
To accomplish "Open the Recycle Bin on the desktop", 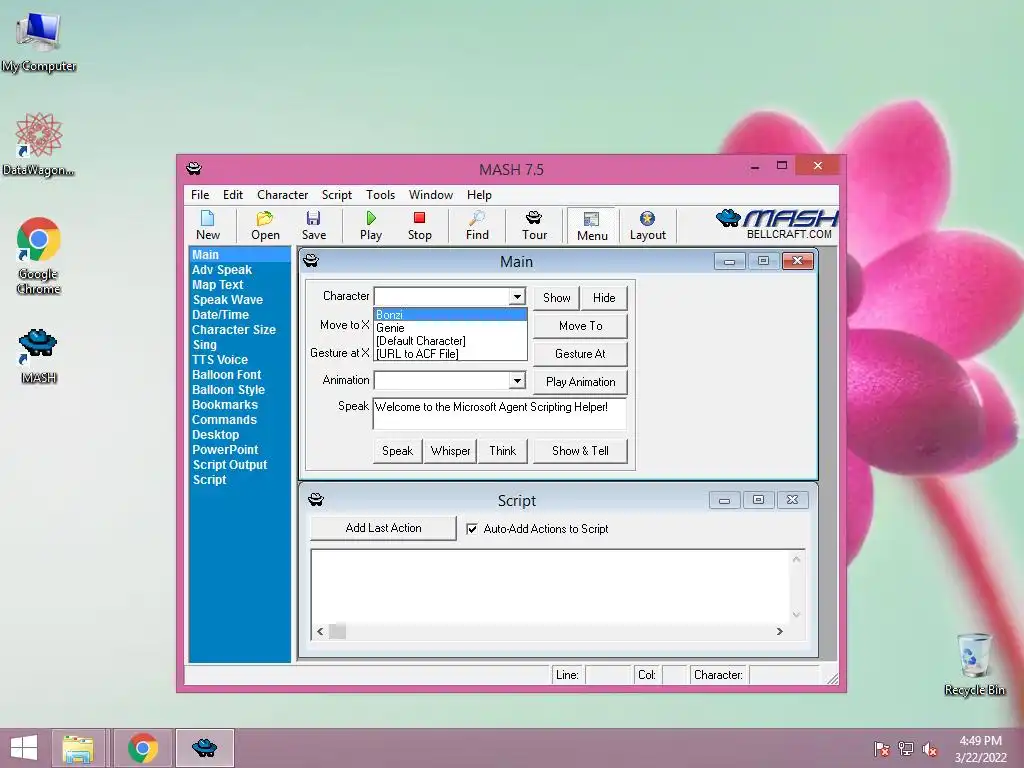I will click(x=974, y=664).
